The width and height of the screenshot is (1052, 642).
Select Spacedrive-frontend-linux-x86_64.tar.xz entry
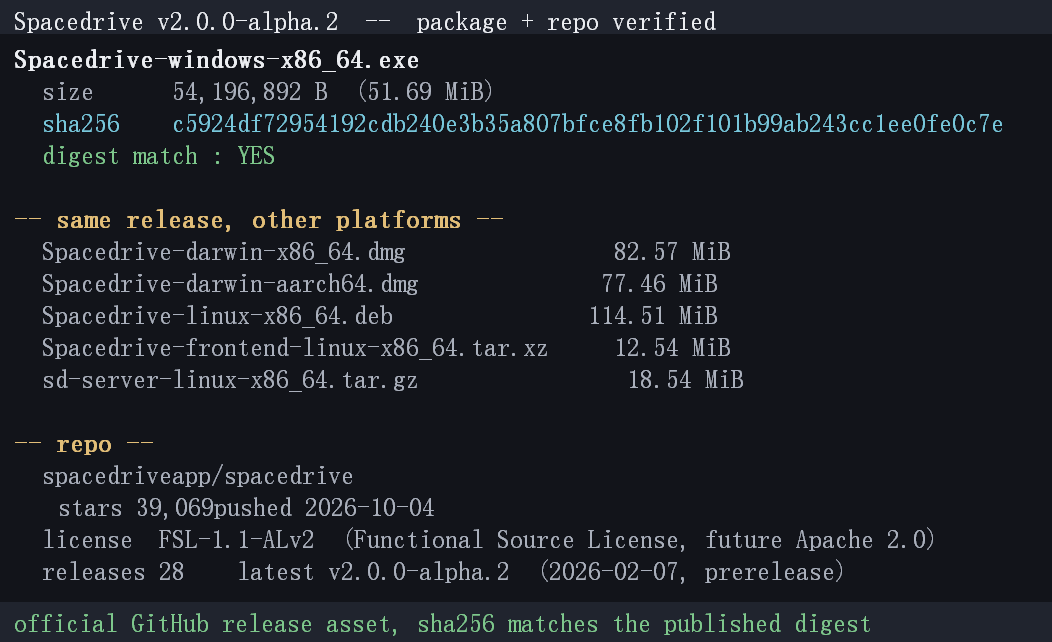(295, 348)
